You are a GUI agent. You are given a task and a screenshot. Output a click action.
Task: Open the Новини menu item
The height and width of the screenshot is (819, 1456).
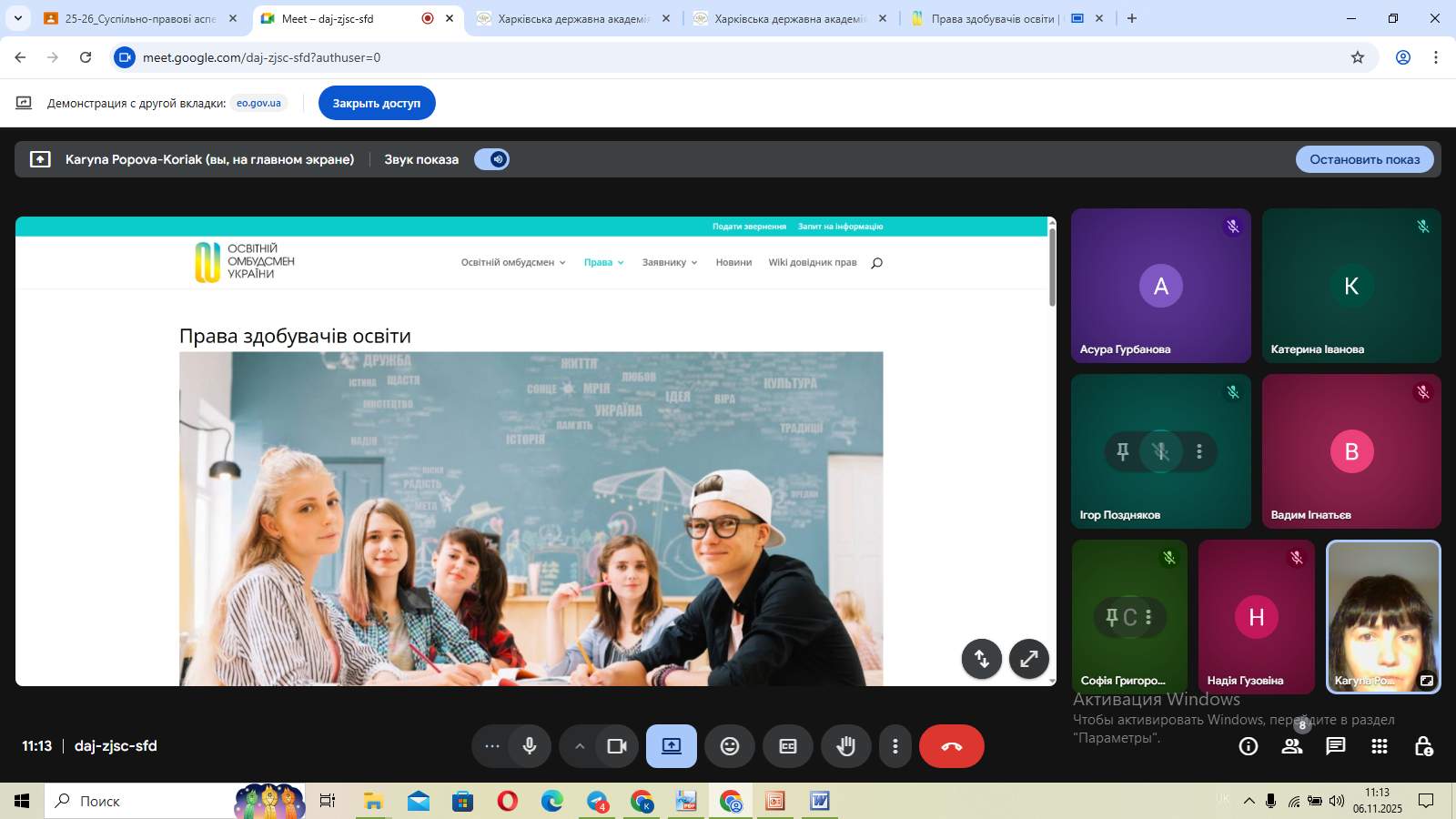click(733, 263)
